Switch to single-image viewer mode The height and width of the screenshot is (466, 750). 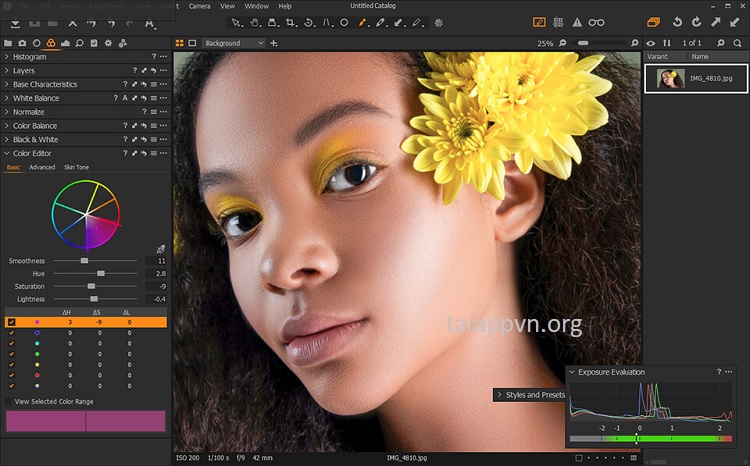pyautogui.click(x=192, y=43)
